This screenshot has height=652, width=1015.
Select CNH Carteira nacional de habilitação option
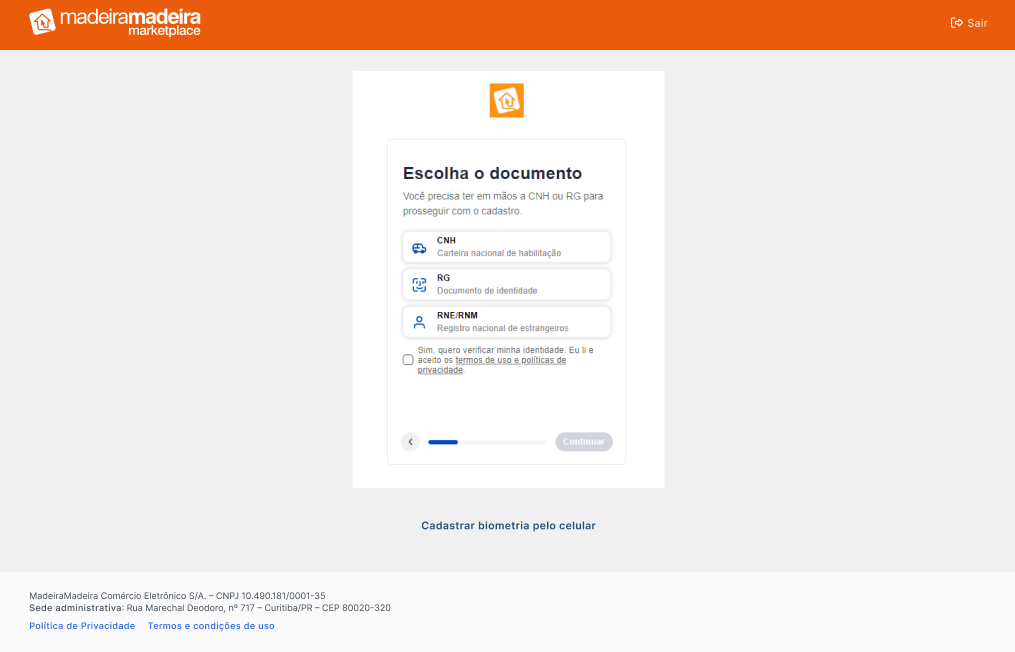click(x=506, y=247)
